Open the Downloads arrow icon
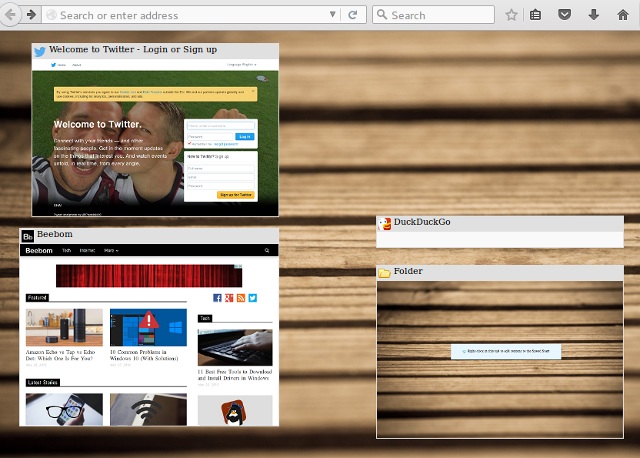Viewport: 640px width, 458px height. pyautogui.click(x=593, y=15)
